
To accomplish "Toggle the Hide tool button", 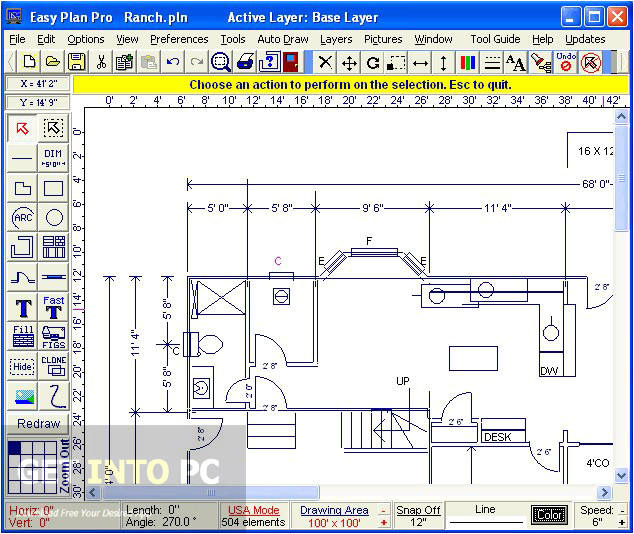I will (22, 366).
